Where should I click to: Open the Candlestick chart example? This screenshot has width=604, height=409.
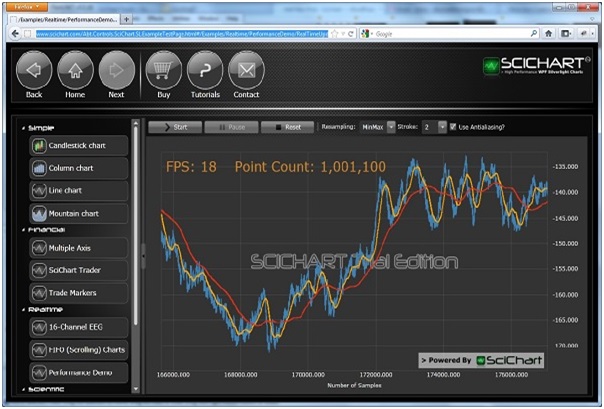79,146
